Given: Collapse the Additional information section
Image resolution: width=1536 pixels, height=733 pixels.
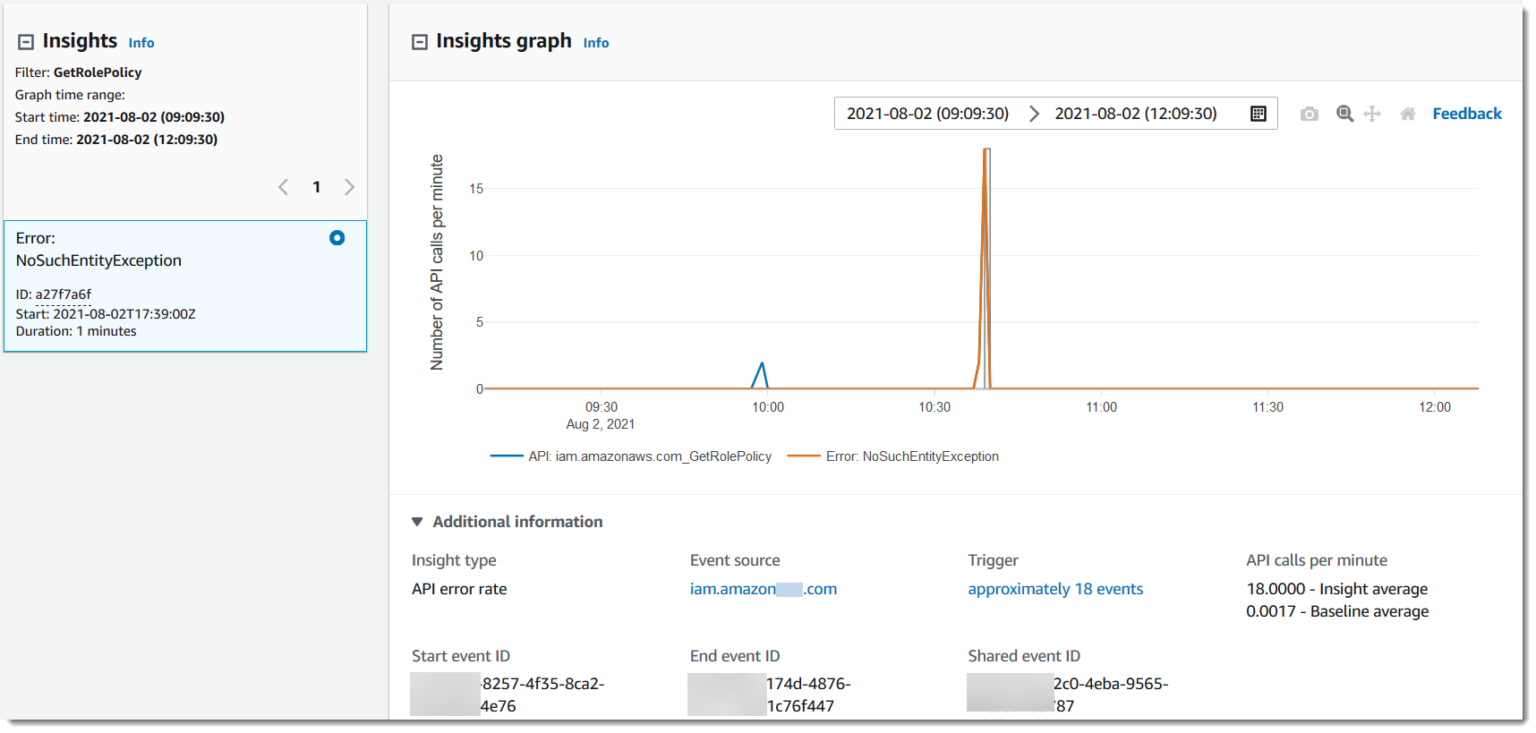Looking at the screenshot, I should pos(417,522).
